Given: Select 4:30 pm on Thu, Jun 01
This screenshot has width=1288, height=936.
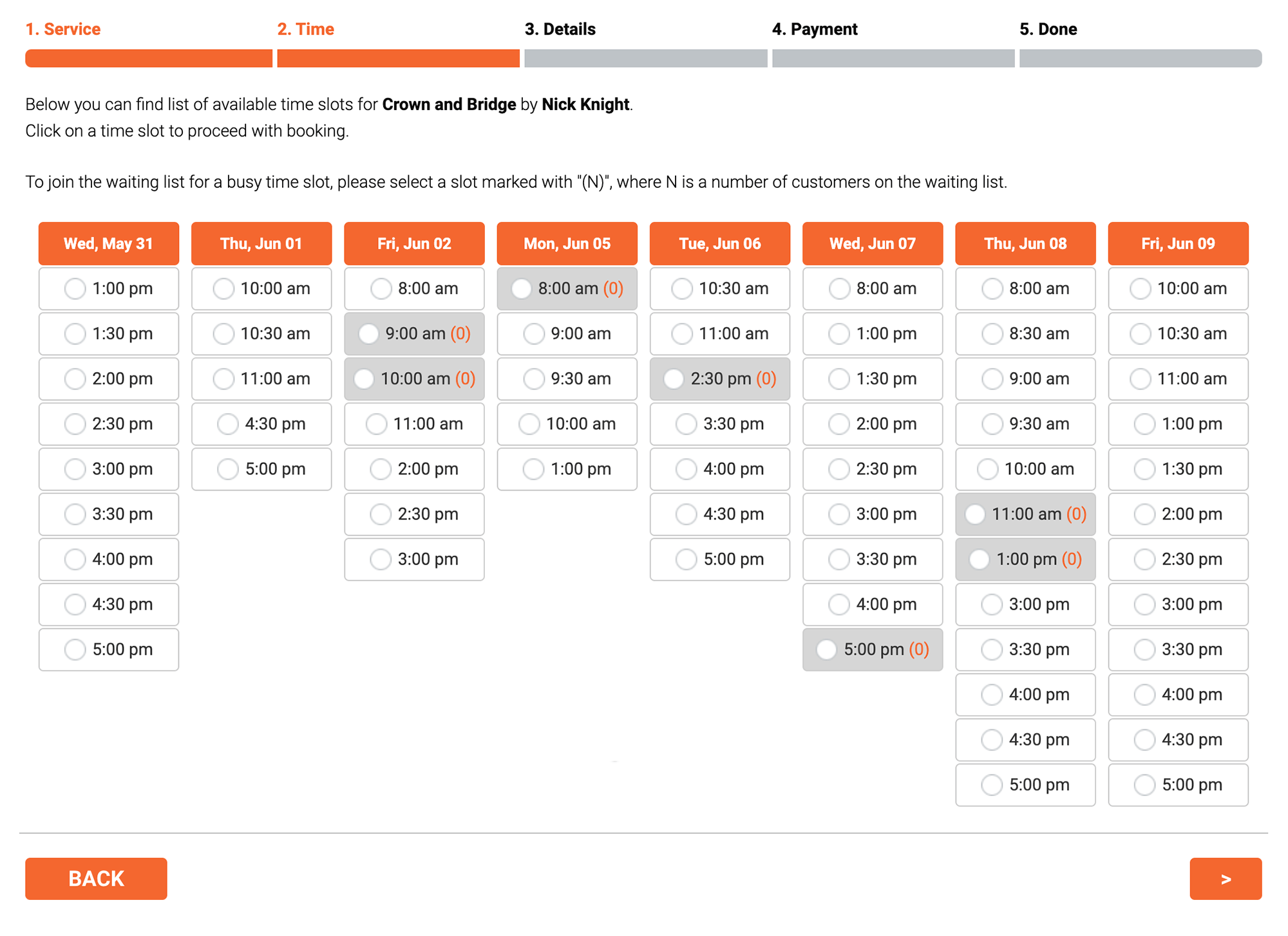Looking at the screenshot, I should coord(261,424).
